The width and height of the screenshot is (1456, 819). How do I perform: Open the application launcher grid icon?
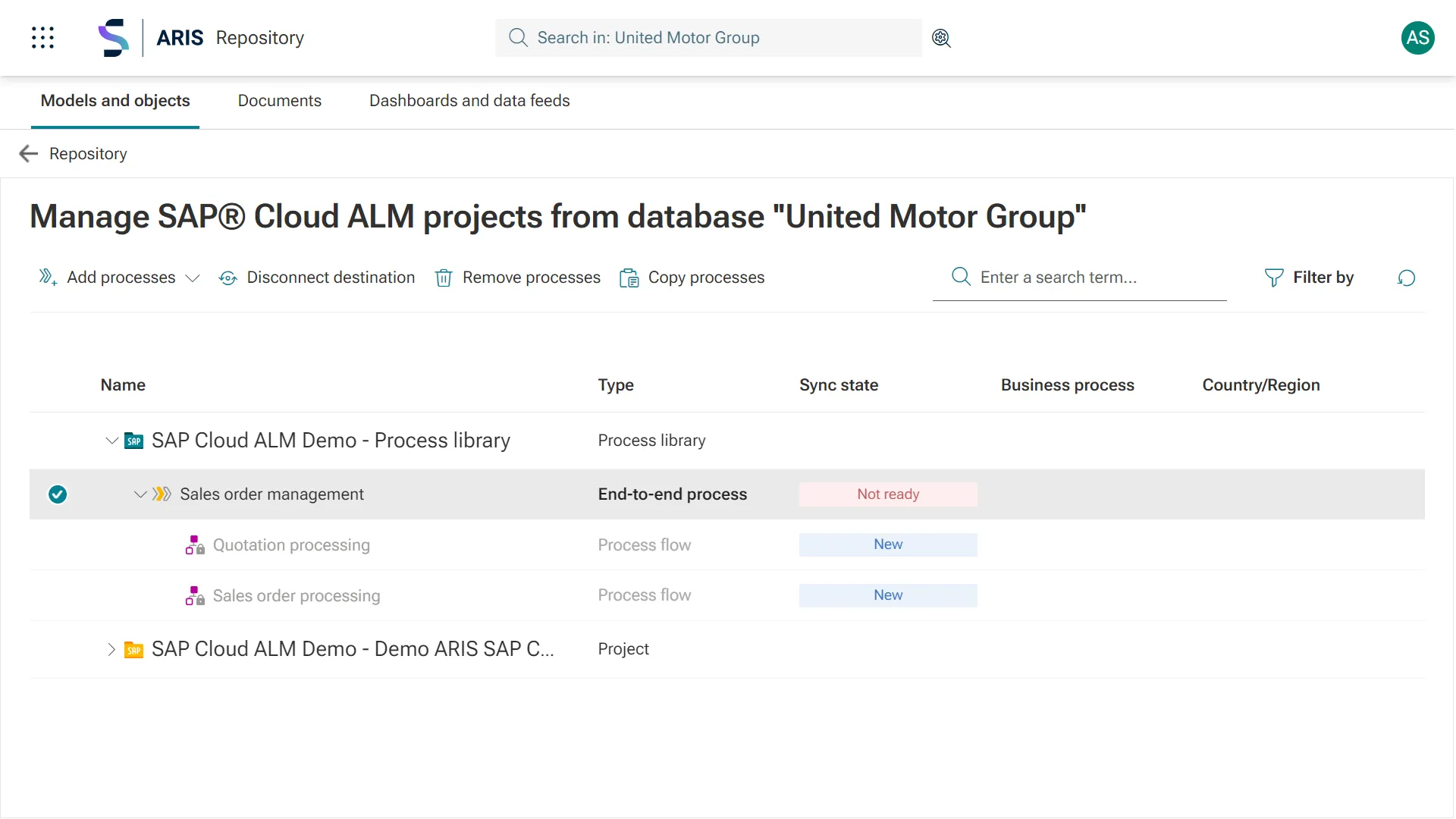[x=43, y=38]
